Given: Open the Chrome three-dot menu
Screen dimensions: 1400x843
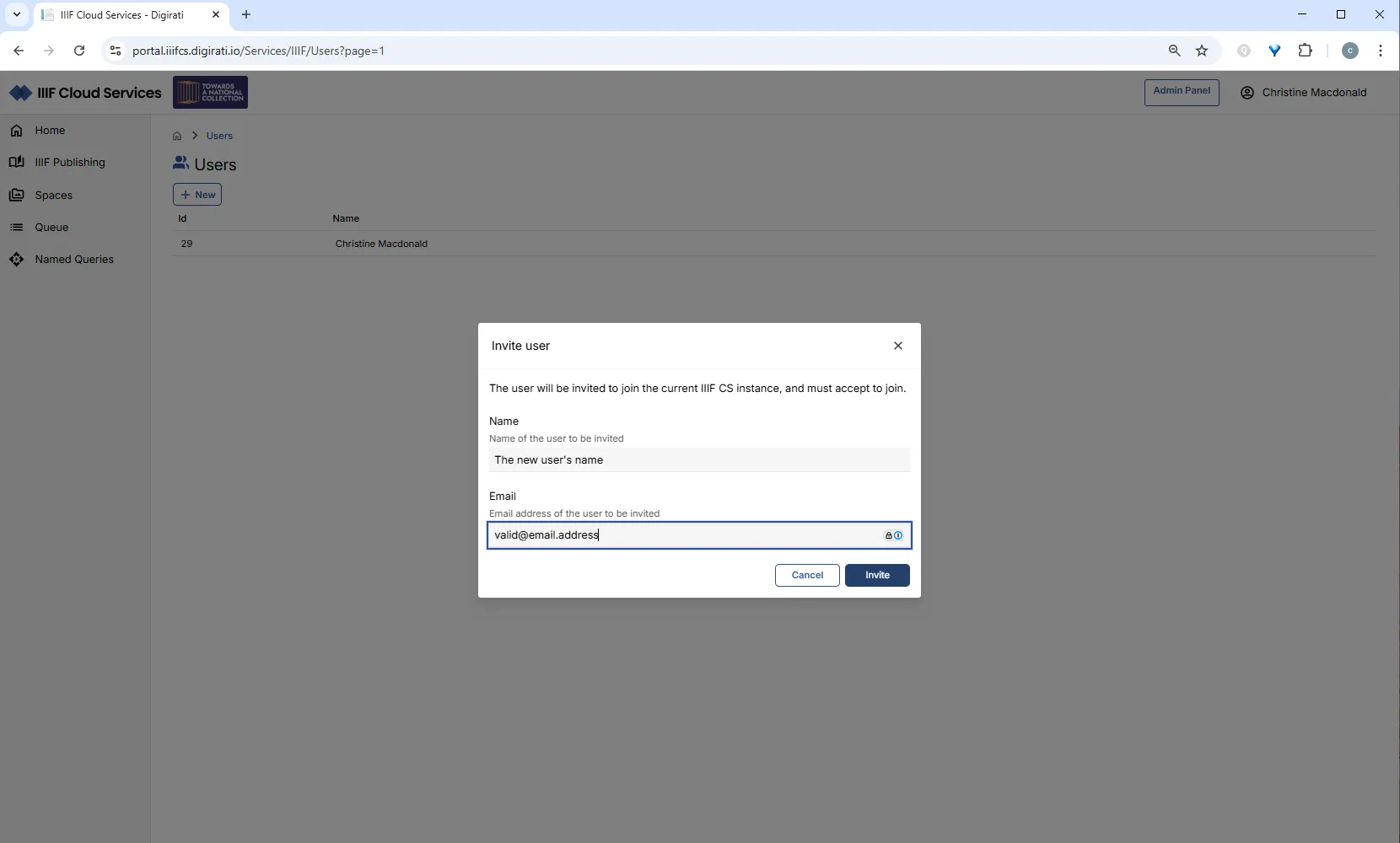Looking at the screenshot, I should (x=1381, y=51).
